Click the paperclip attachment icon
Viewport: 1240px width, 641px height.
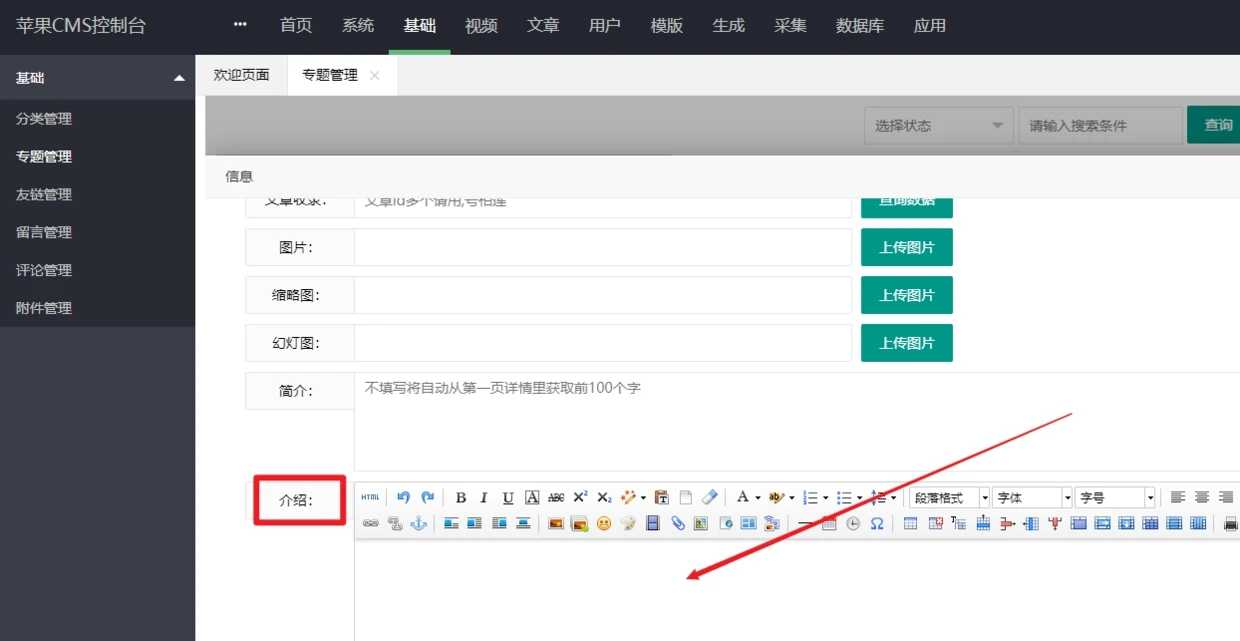point(677,523)
